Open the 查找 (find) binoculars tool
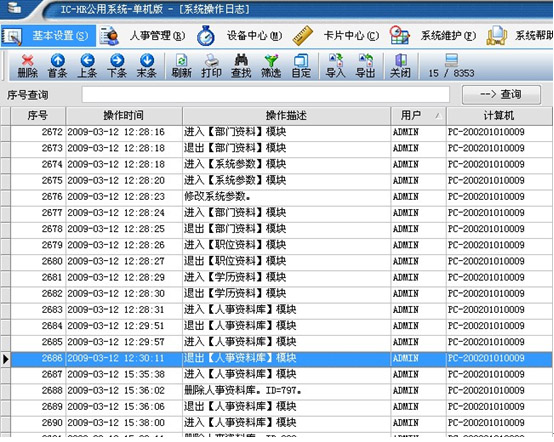The height and width of the screenshot is (442, 554). click(x=241, y=66)
